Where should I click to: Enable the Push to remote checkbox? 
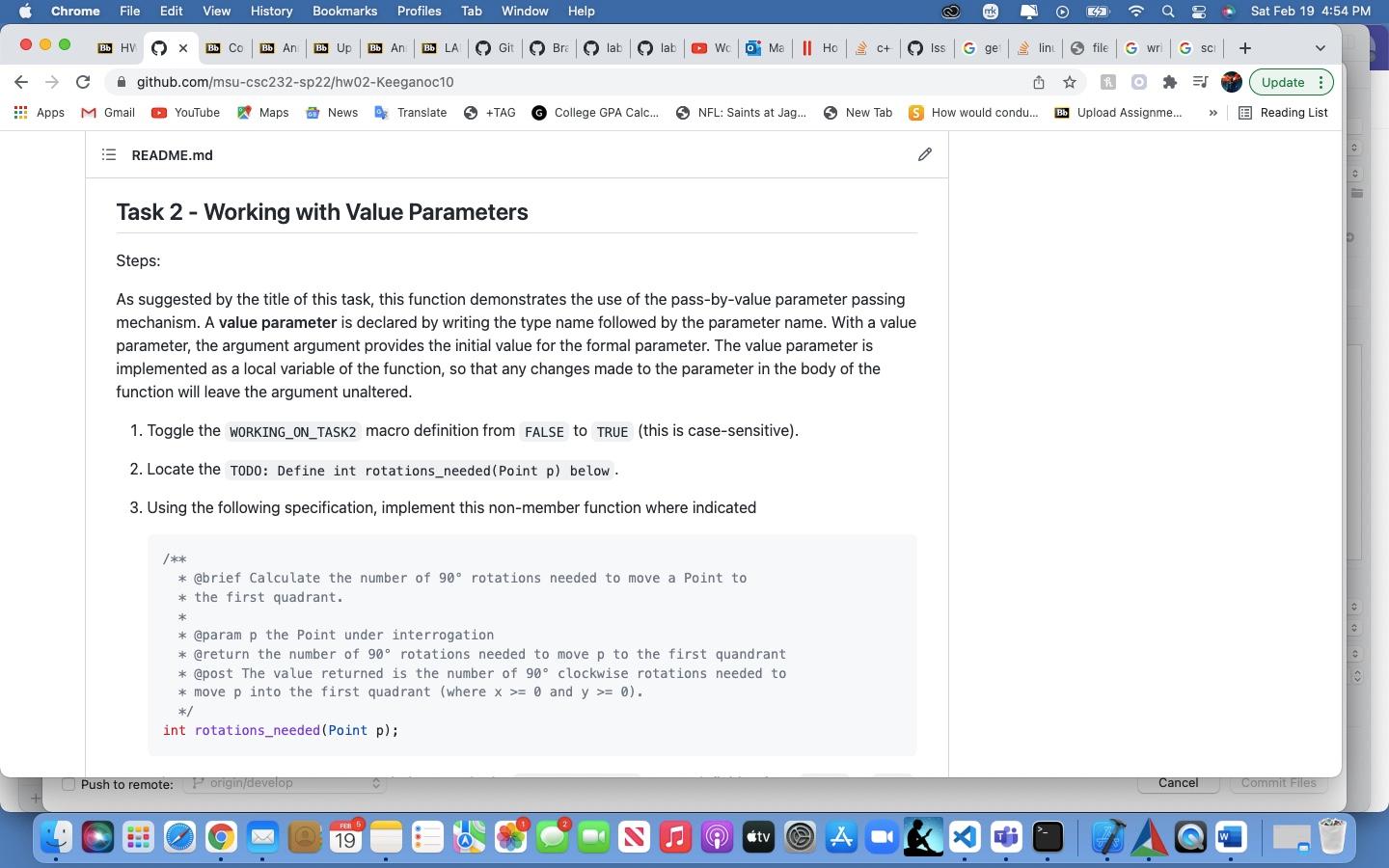68,785
